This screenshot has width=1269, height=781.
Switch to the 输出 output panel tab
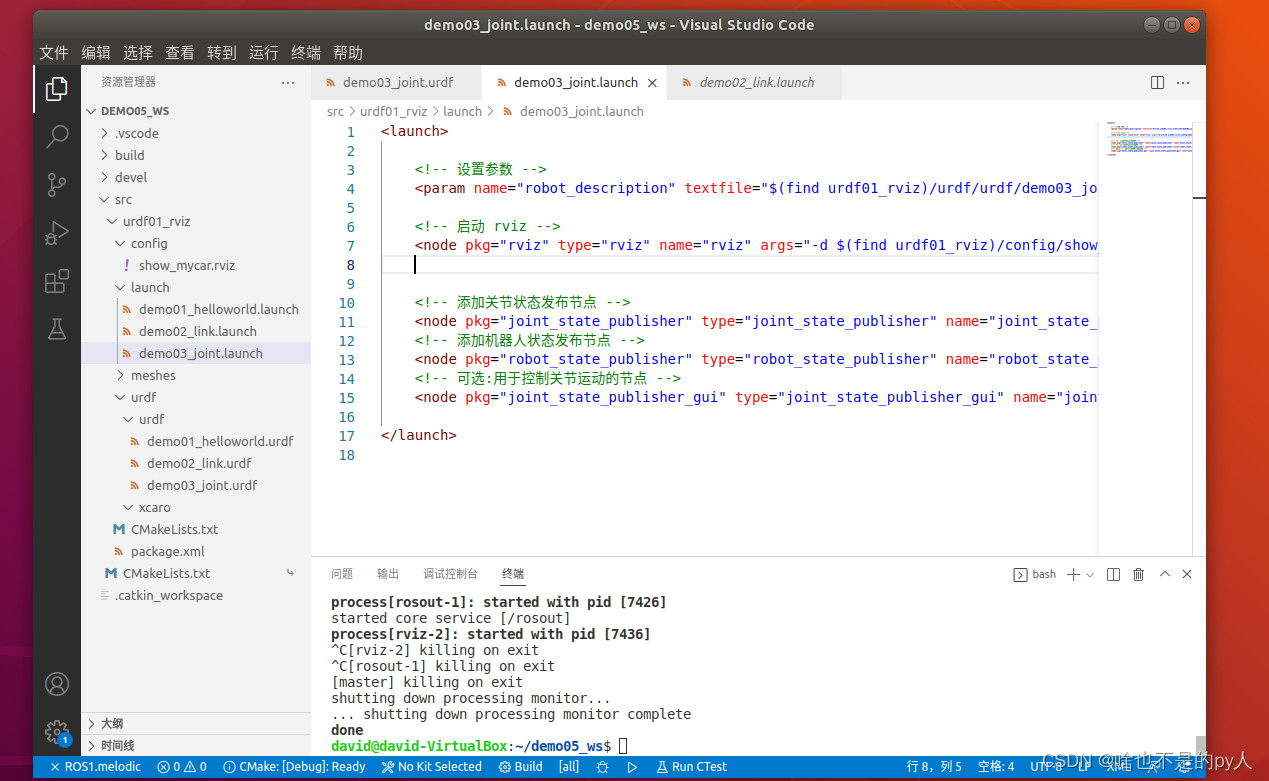coord(388,574)
